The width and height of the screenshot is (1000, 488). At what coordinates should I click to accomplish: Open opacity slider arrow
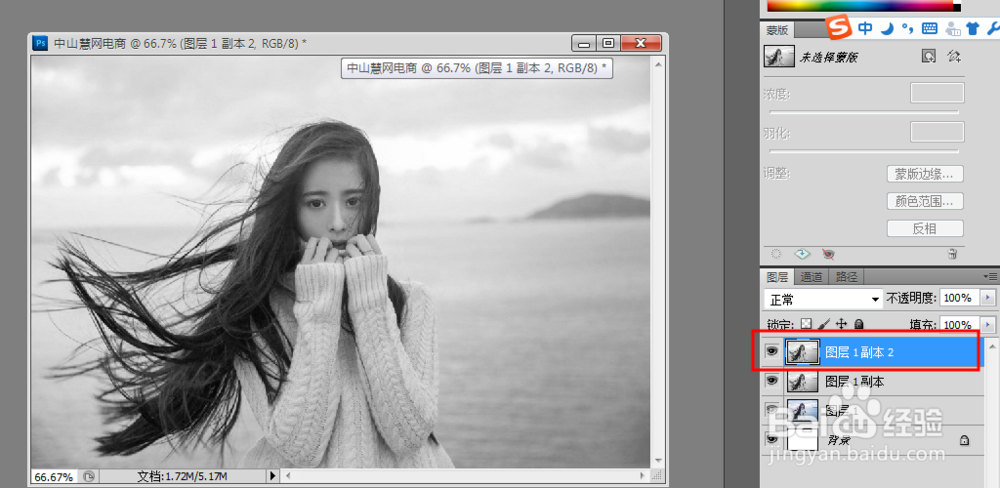[x=989, y=298]
